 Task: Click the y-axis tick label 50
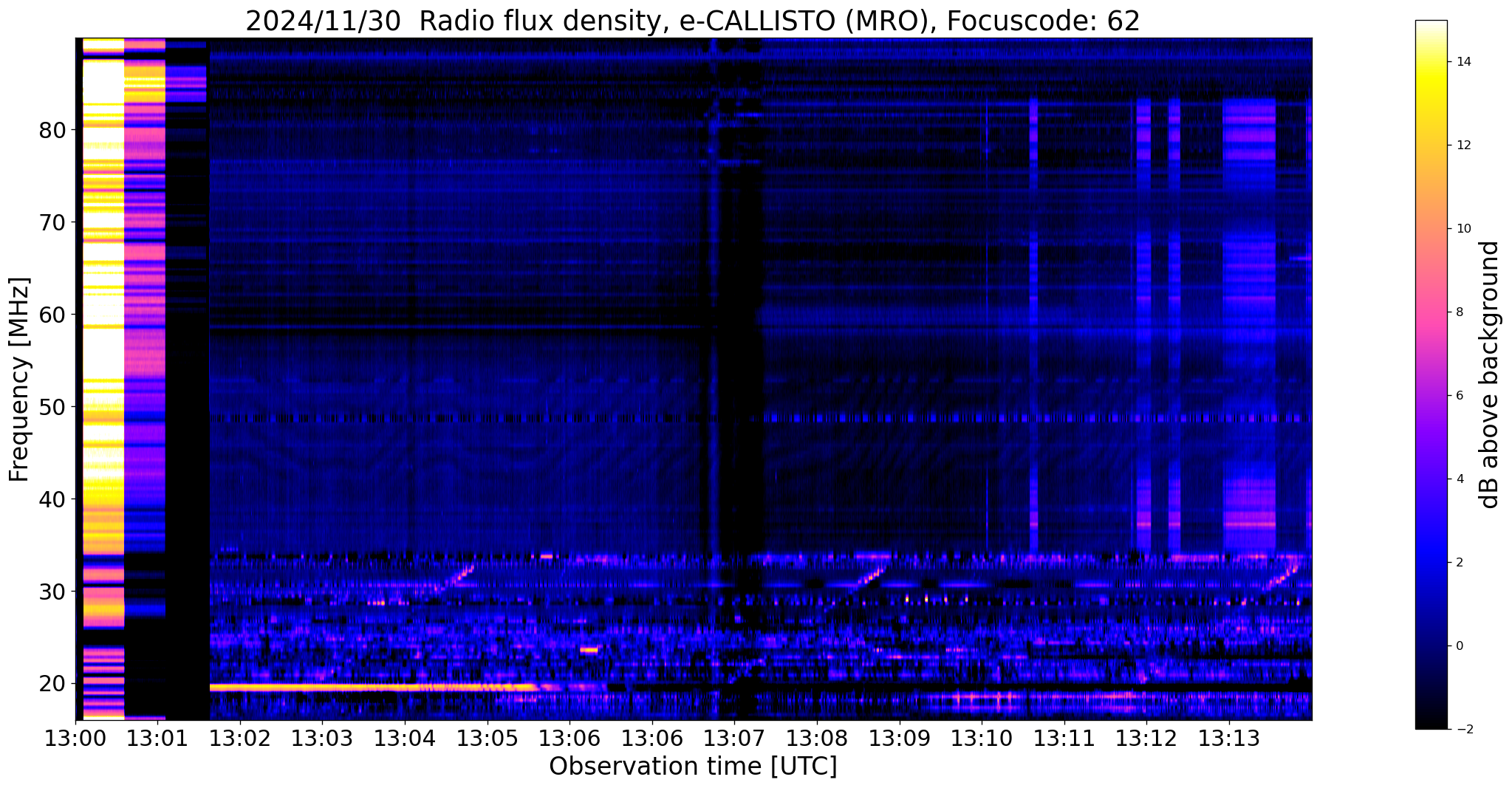tap(53, 408)
